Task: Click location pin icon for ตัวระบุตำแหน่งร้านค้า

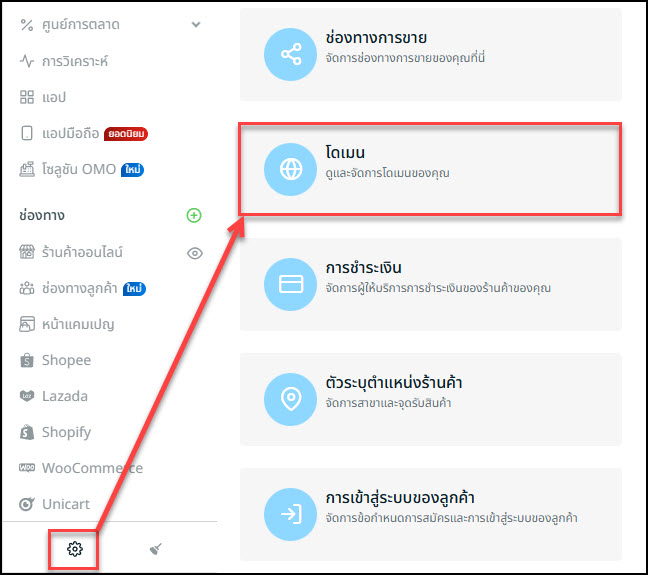Action: click(291, 399)
